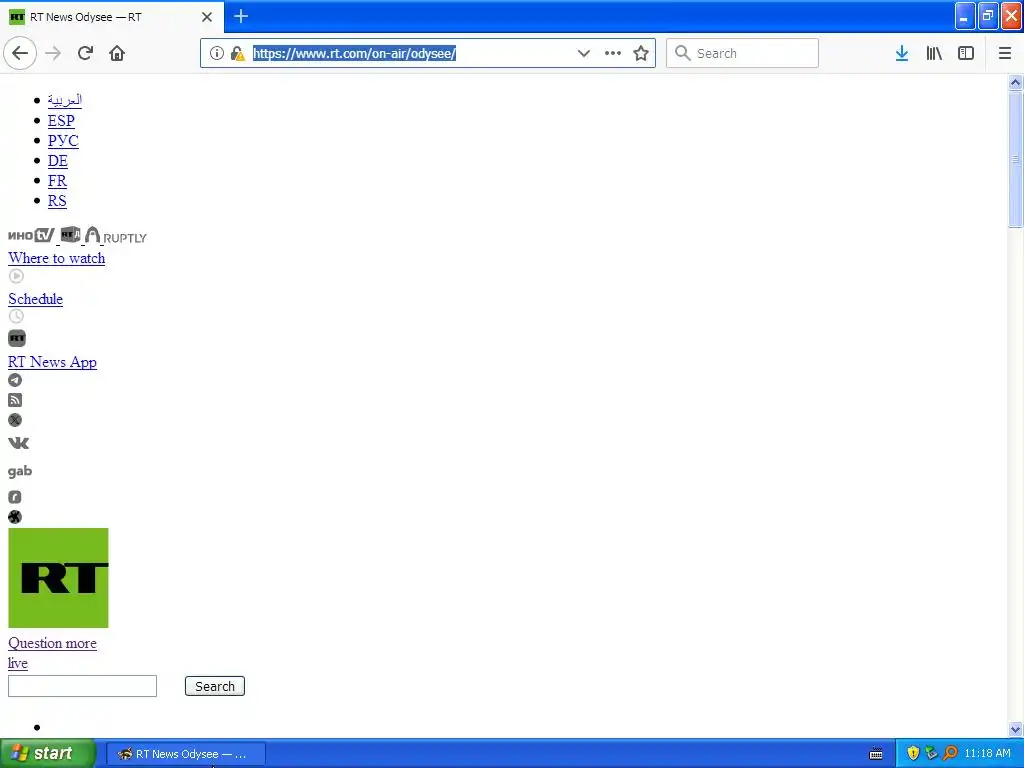The width and height of the screenshot is (1024, 768).
Task: Open the ИНОTV logo link
Action: (x=31, y=235)
